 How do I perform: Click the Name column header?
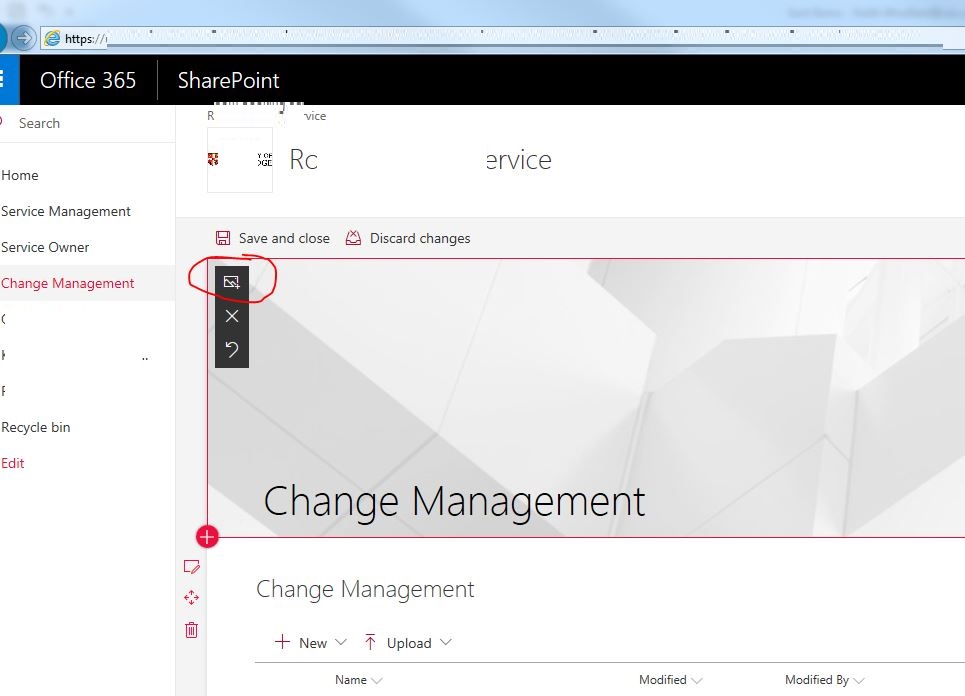(x=351, y=680)
